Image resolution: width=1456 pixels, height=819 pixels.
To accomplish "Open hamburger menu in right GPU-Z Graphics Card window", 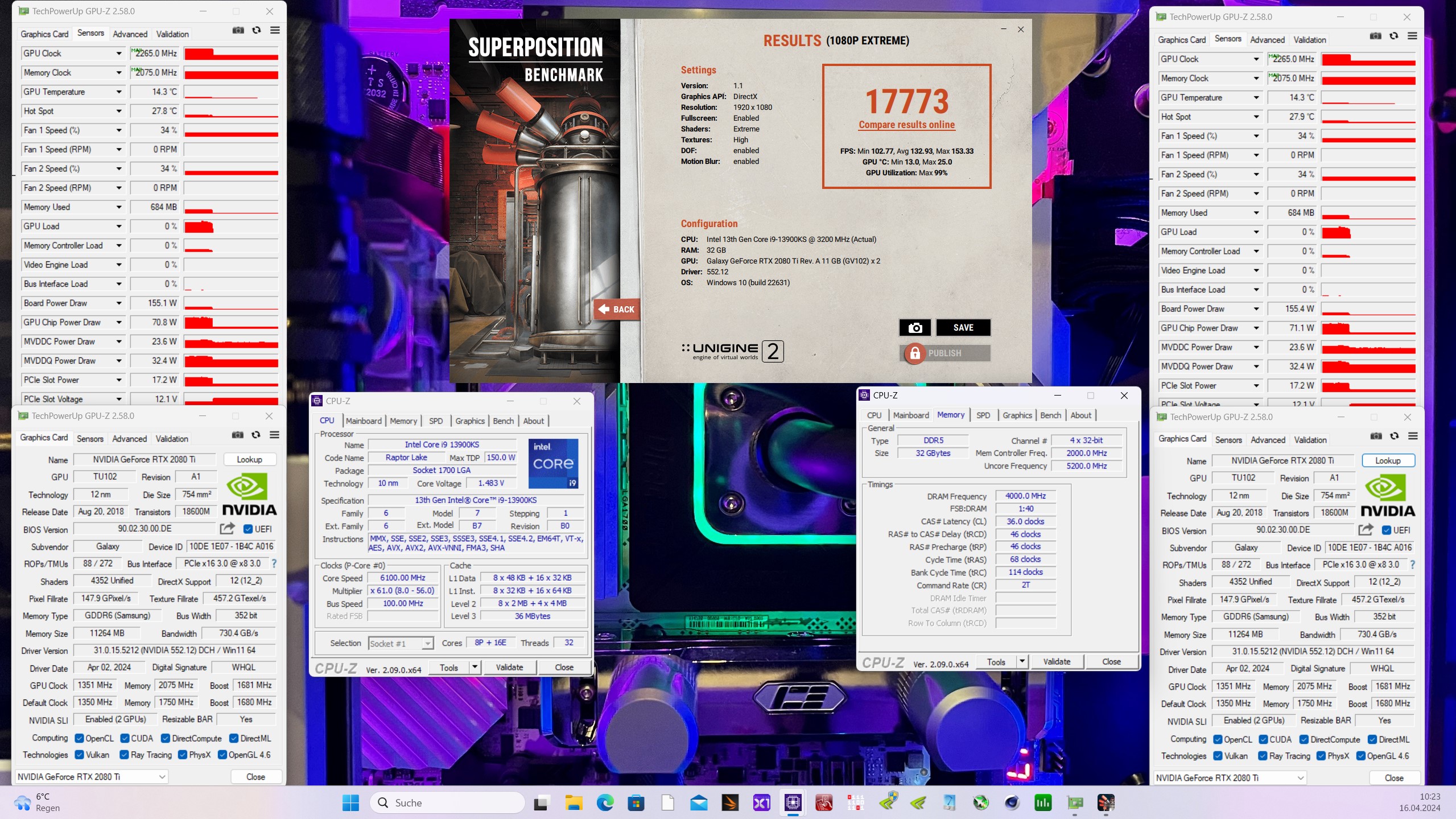I will point(1413,436).
